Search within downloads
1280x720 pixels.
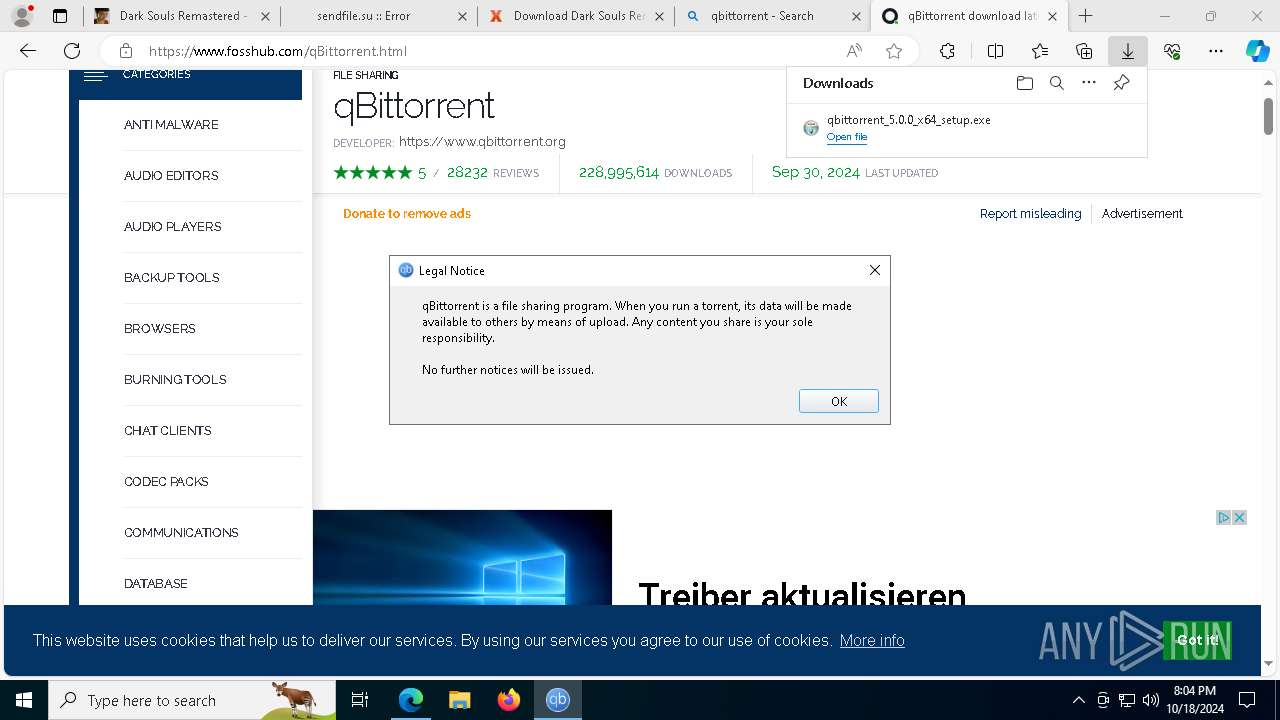[x=1056, y=83]
